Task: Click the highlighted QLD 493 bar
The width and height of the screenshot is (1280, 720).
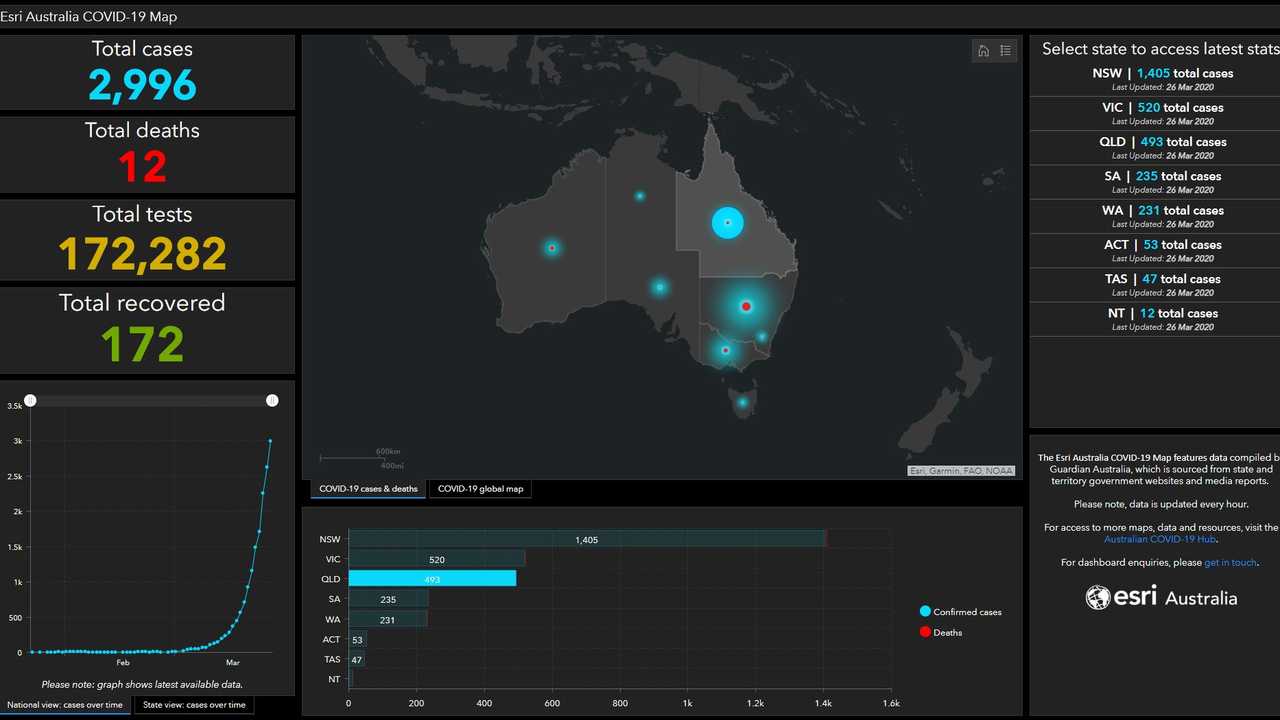Action: tap(432, 578)
